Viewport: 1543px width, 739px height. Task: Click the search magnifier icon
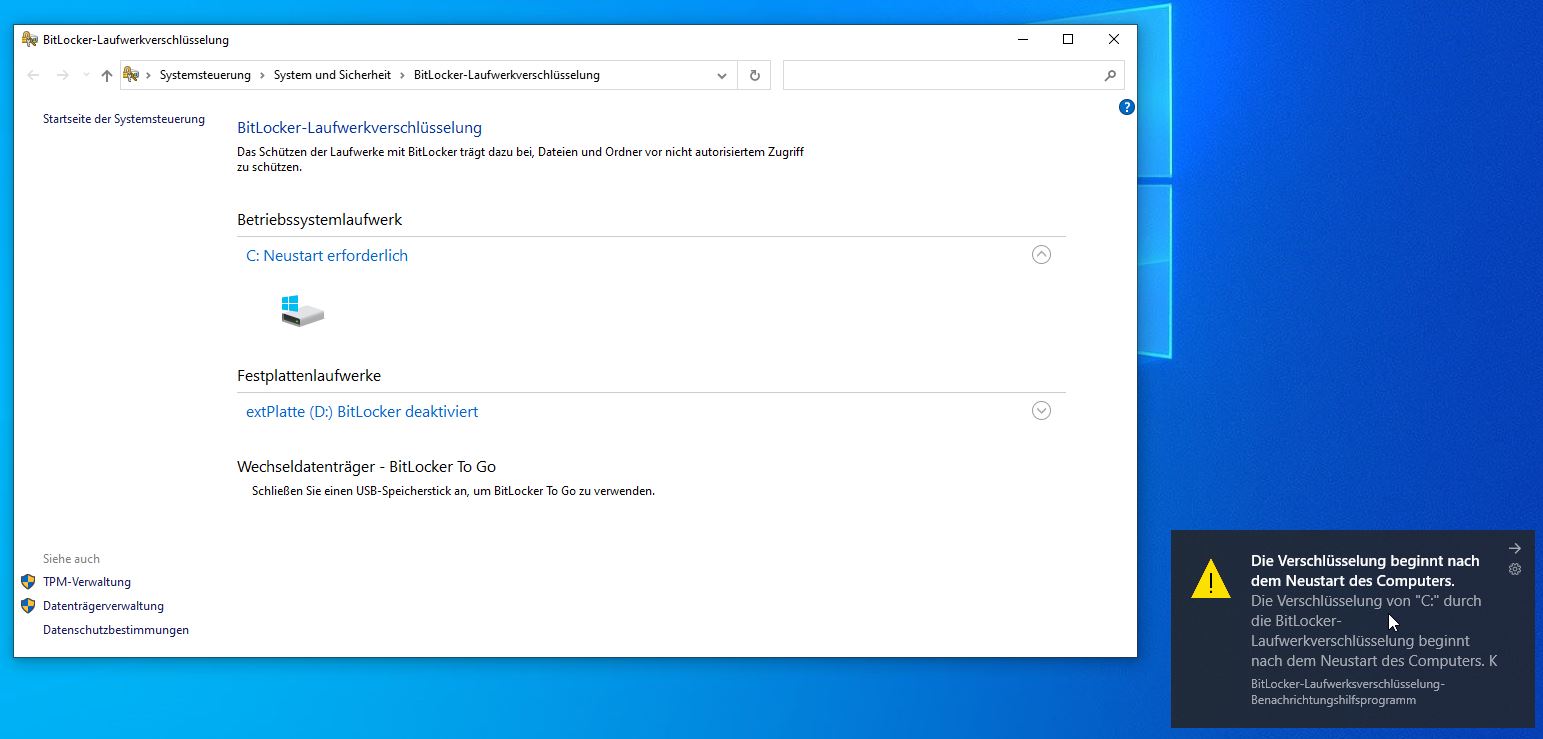pos(1110,75)
